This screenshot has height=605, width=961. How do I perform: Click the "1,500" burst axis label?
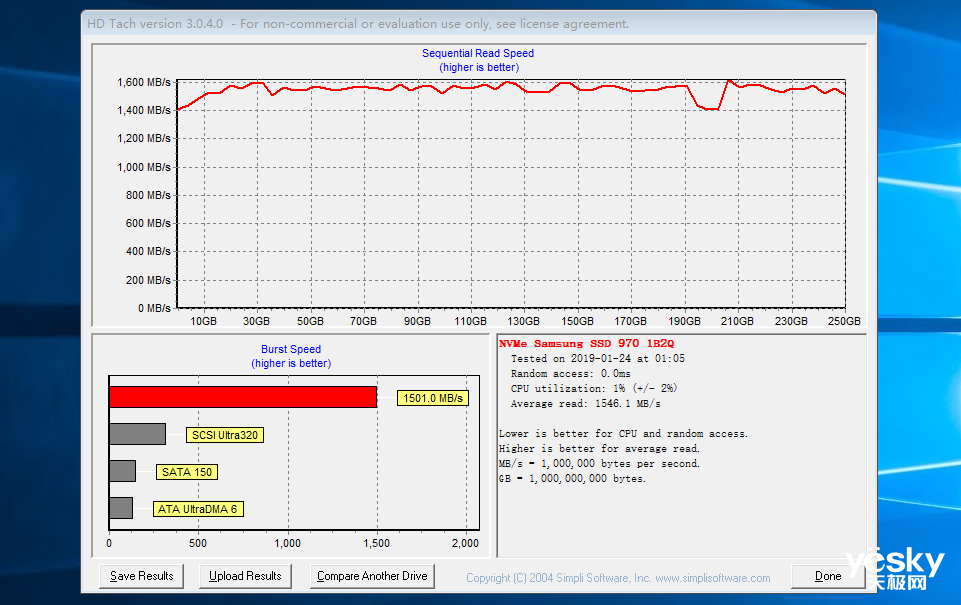[x=376, y=543]
